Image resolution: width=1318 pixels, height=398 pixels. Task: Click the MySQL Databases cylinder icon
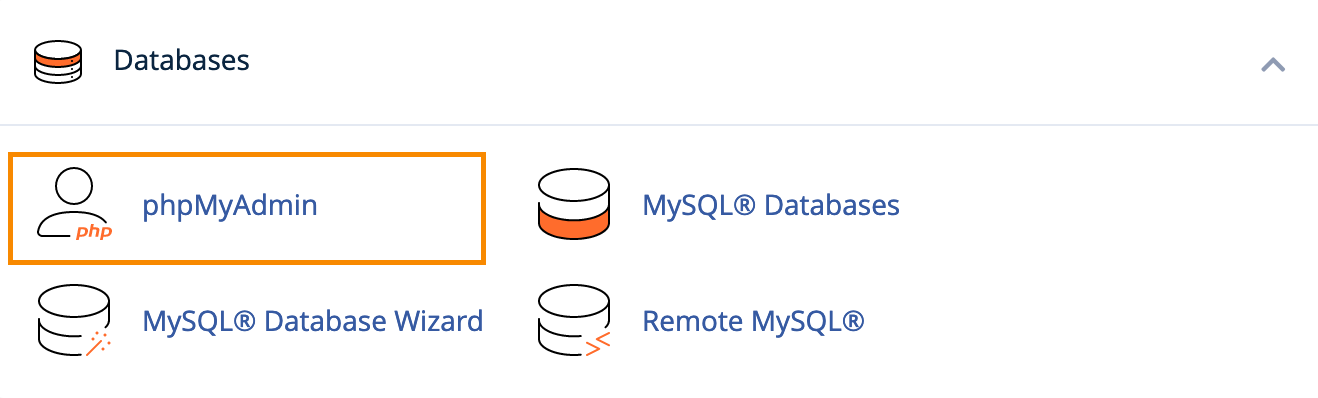(x=573, y=204)
